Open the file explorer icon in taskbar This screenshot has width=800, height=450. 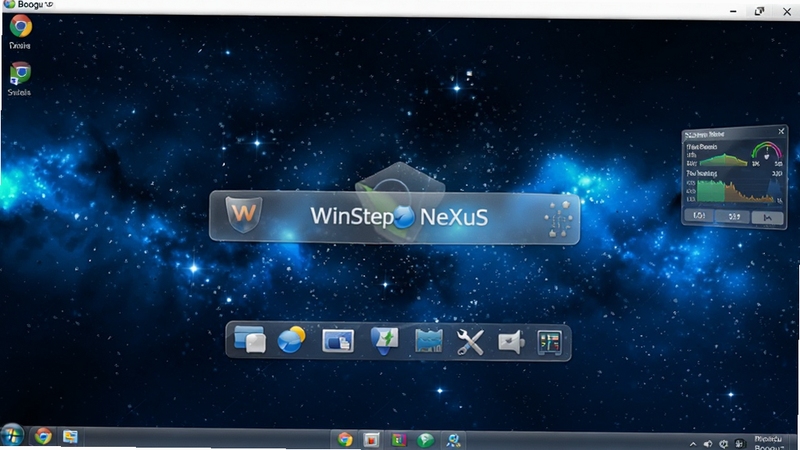click(x=70, y=437)
